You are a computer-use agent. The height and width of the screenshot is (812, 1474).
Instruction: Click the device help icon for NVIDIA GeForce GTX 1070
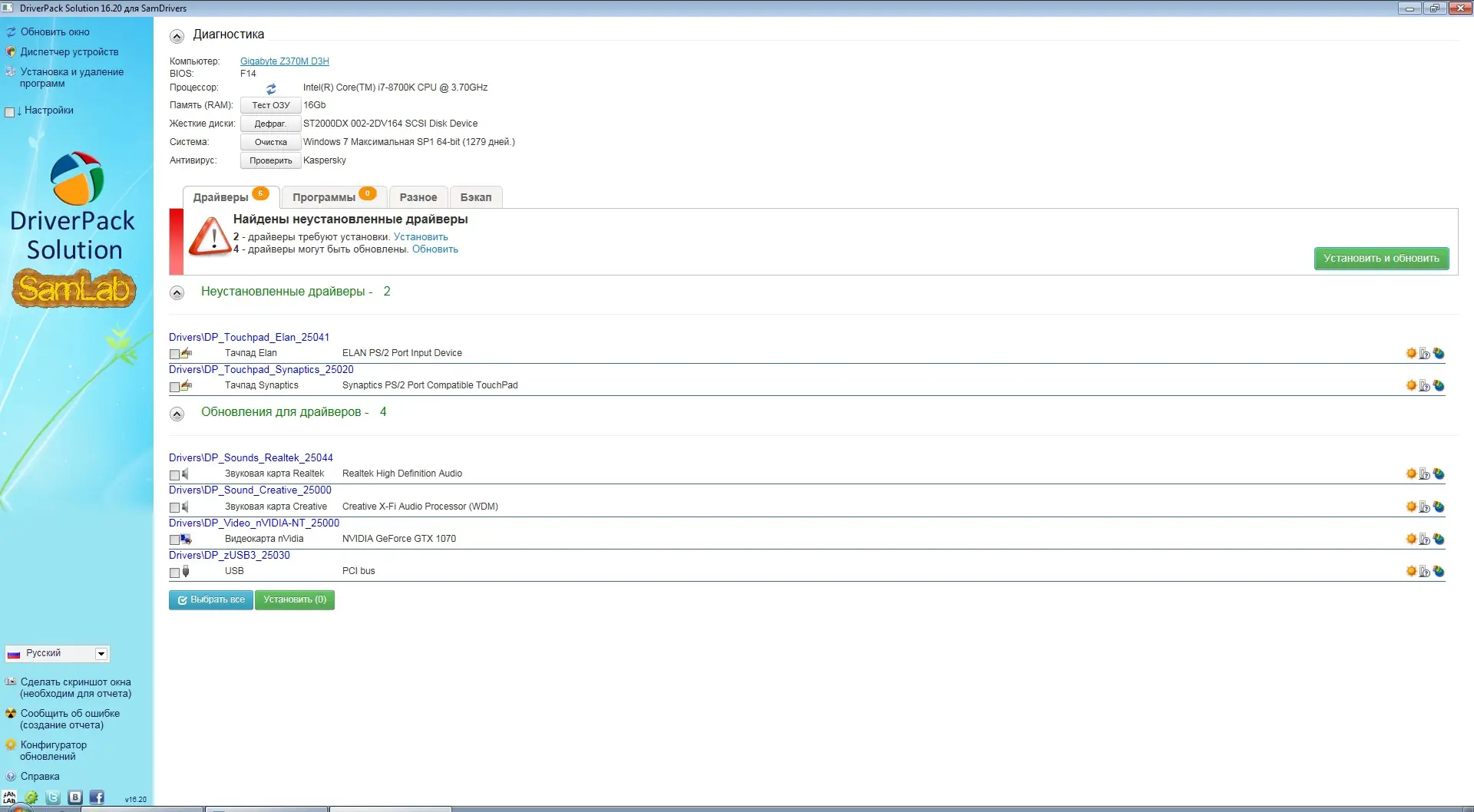1425,540
